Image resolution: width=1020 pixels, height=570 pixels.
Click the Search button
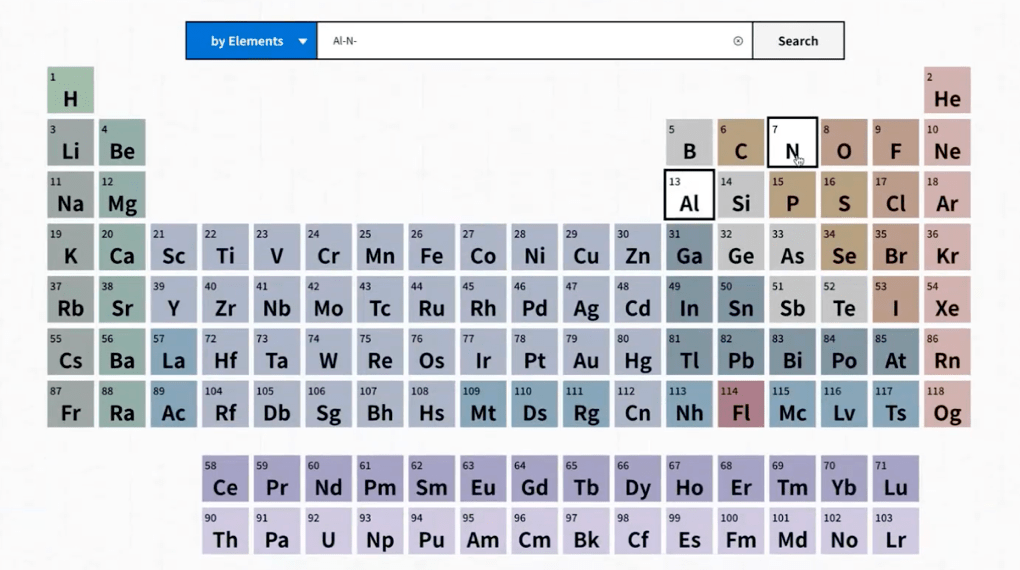[x=797, y=41]
